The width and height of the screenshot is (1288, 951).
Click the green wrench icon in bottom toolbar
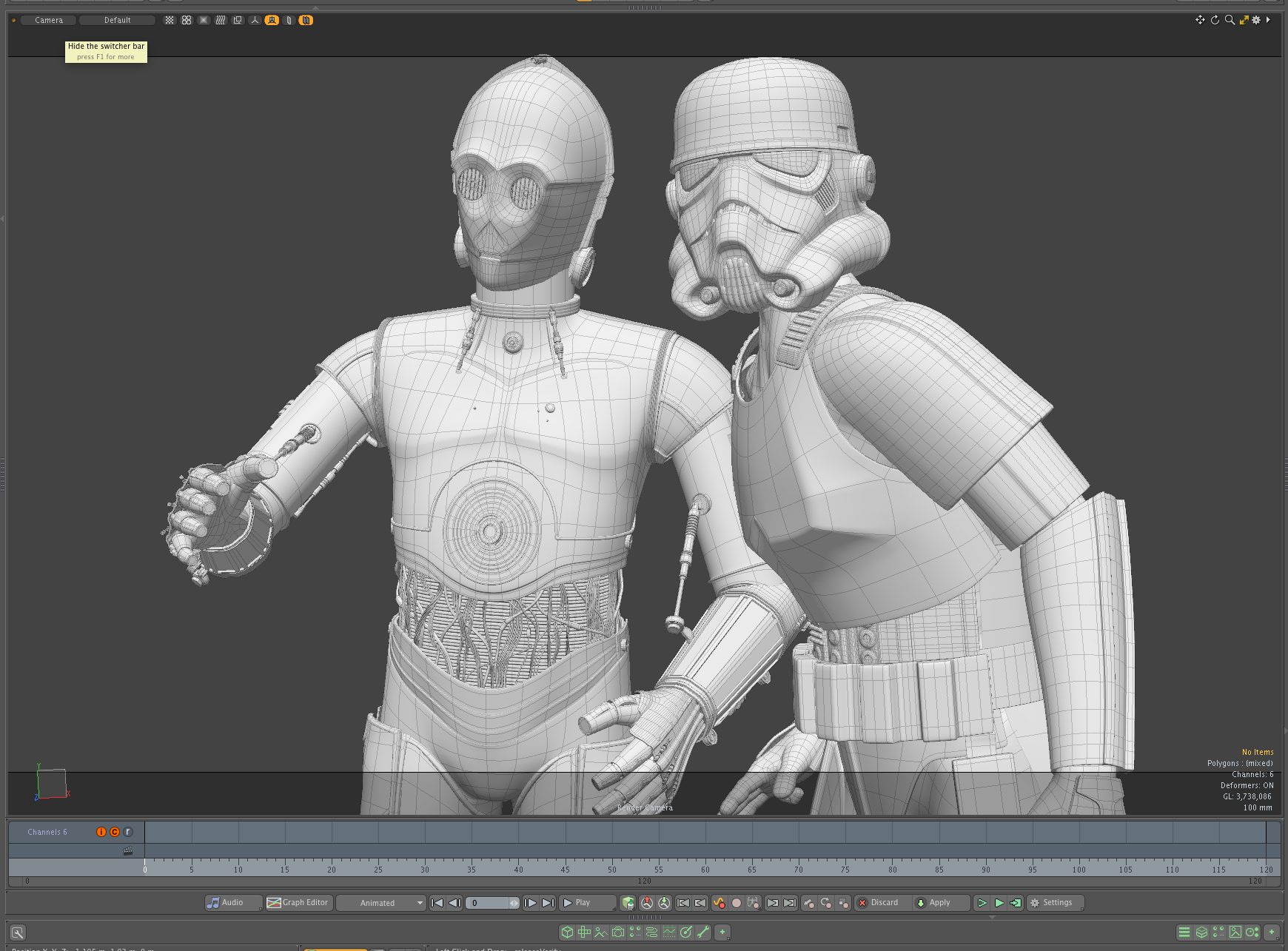703,932
